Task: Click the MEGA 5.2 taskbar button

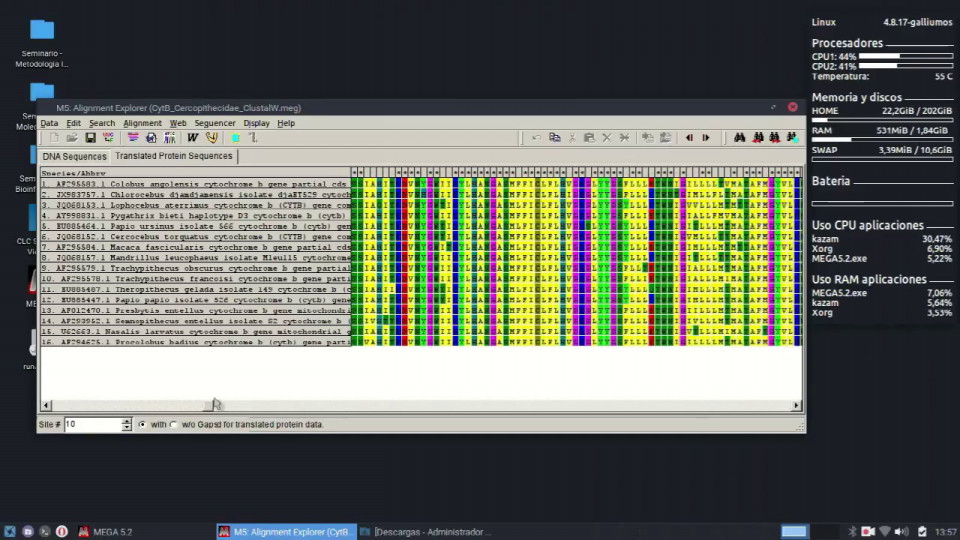Action: (x=105, y=532)
